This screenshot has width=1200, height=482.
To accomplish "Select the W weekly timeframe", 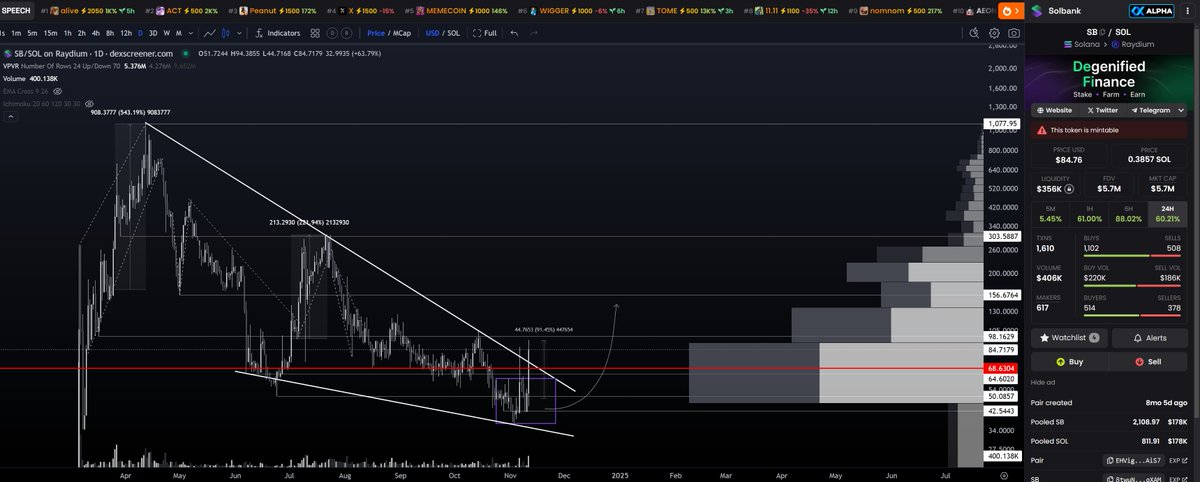I will coord(167,33).
